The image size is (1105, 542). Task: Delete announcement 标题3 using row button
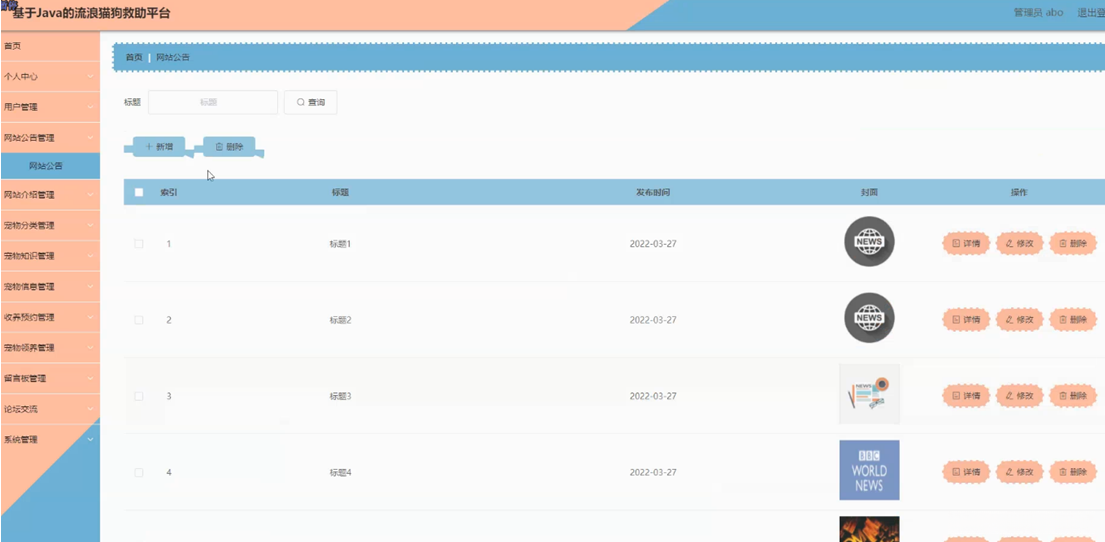tap(1073, 395)
